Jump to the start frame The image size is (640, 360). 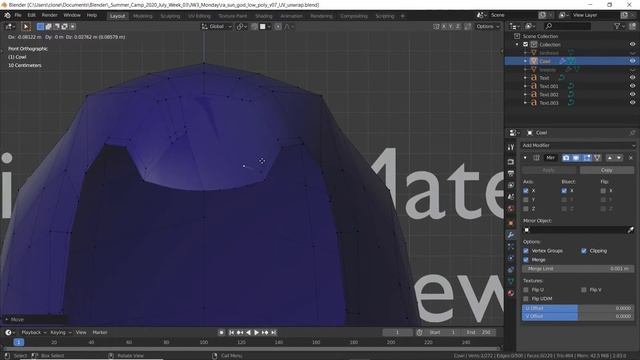(x=231, y=333)
